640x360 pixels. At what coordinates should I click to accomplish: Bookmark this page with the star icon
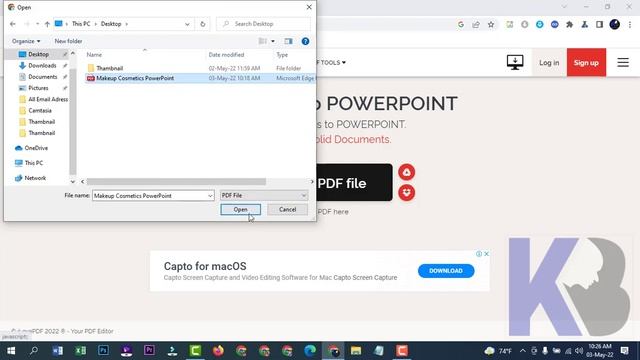click(491, 24)
